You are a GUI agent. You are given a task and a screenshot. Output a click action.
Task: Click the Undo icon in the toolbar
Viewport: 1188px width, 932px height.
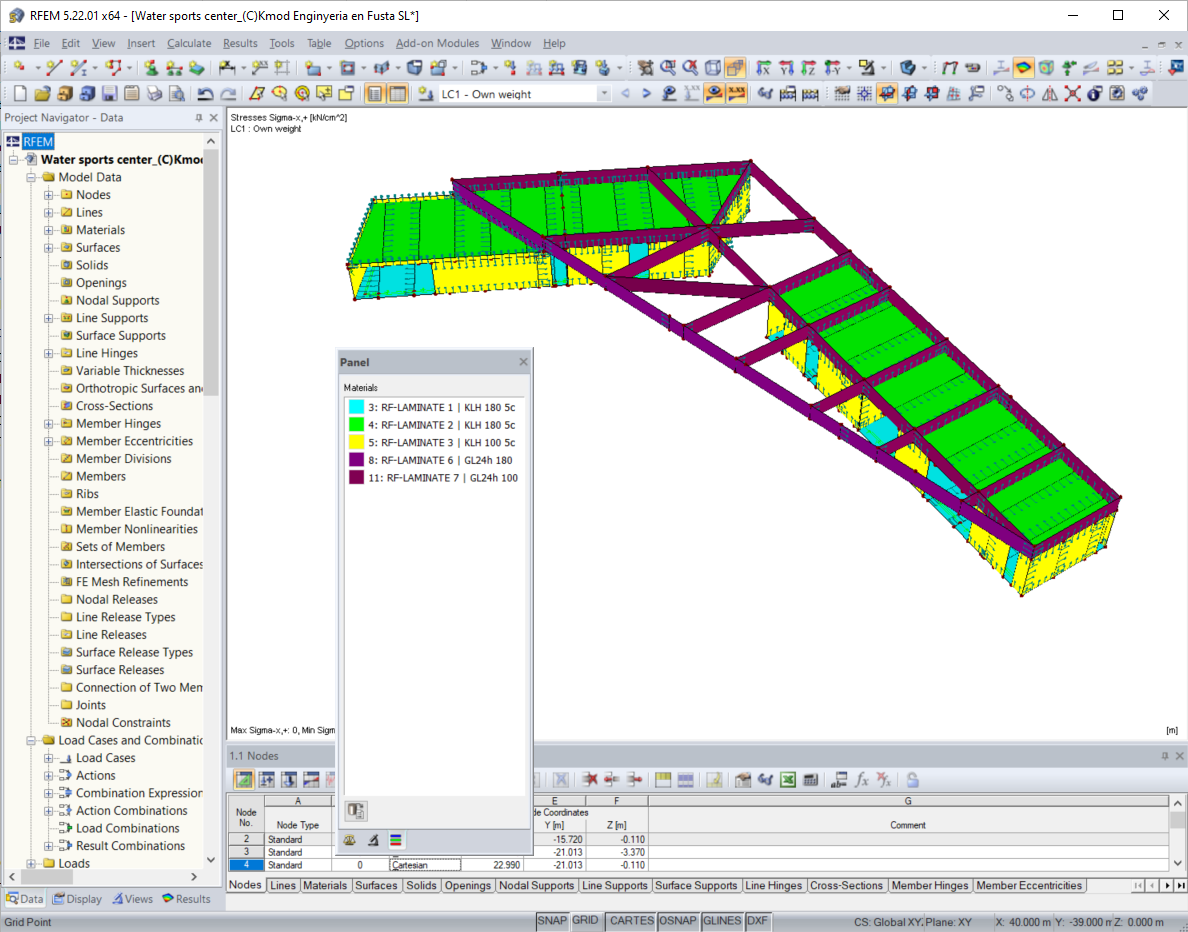(x=207, y=93)
